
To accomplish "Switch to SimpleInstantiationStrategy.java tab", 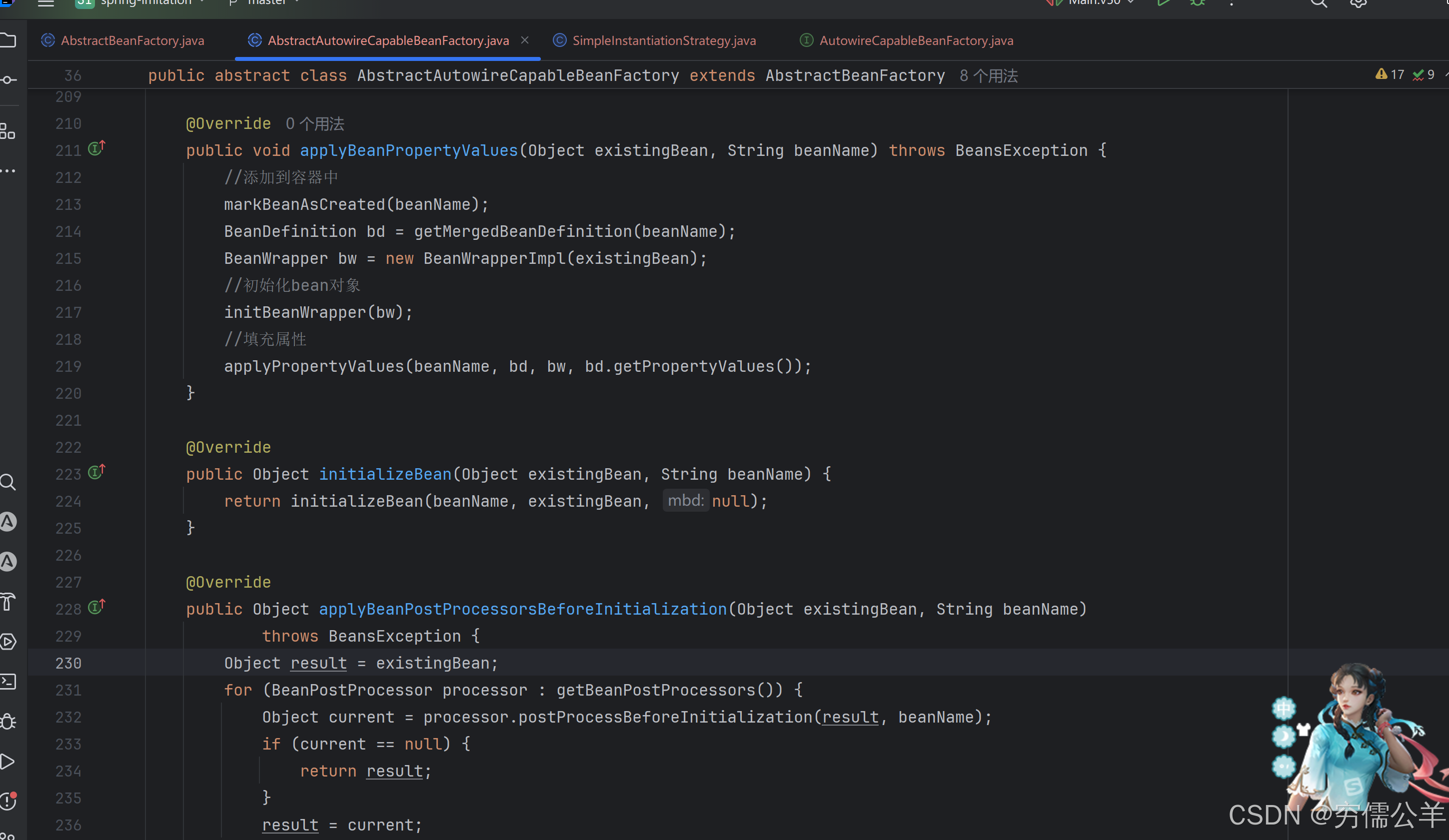I will [x=664, y=41].
